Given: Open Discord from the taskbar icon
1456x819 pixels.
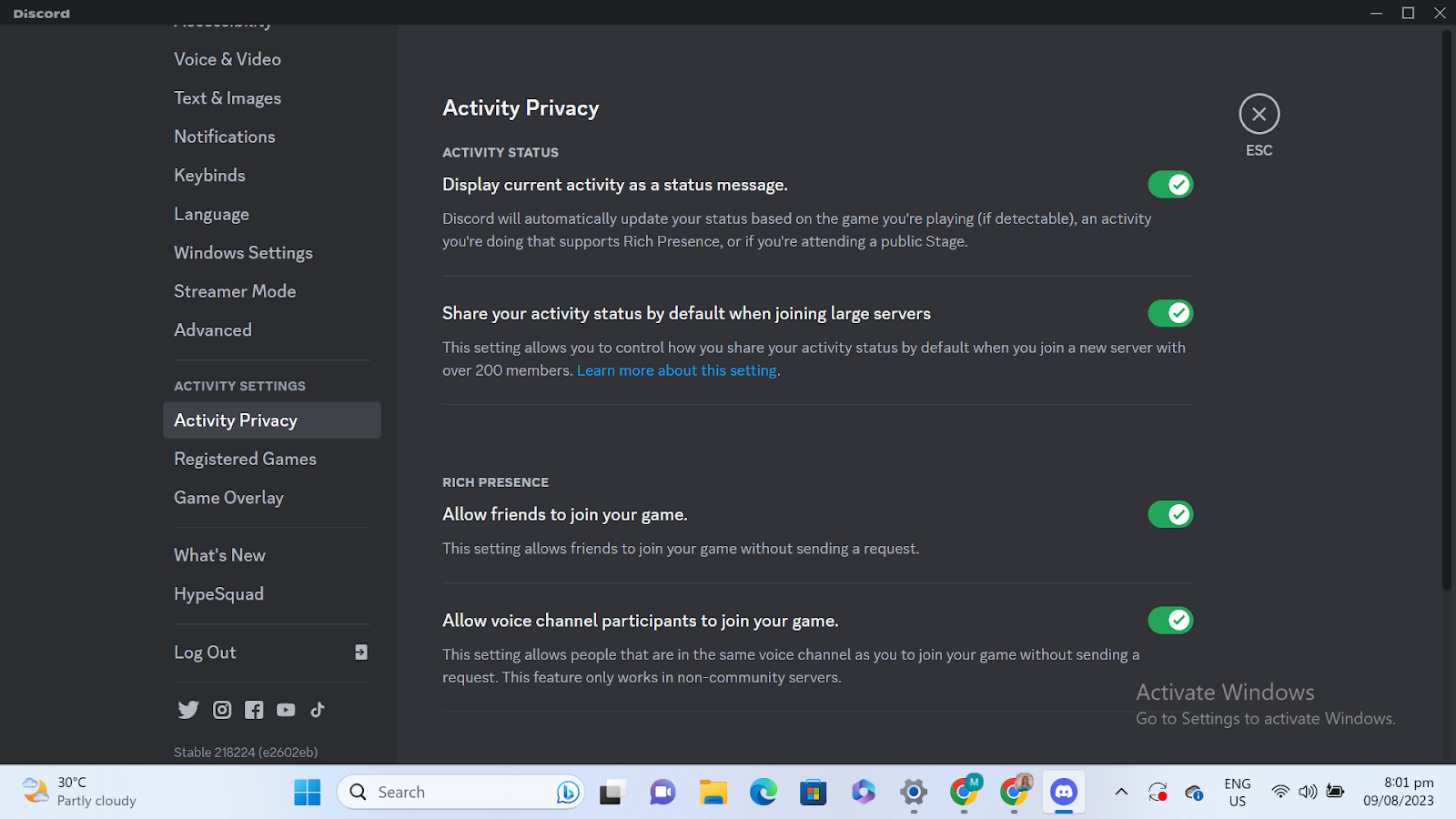Looking at the screenshot, I should (1063, 792).
